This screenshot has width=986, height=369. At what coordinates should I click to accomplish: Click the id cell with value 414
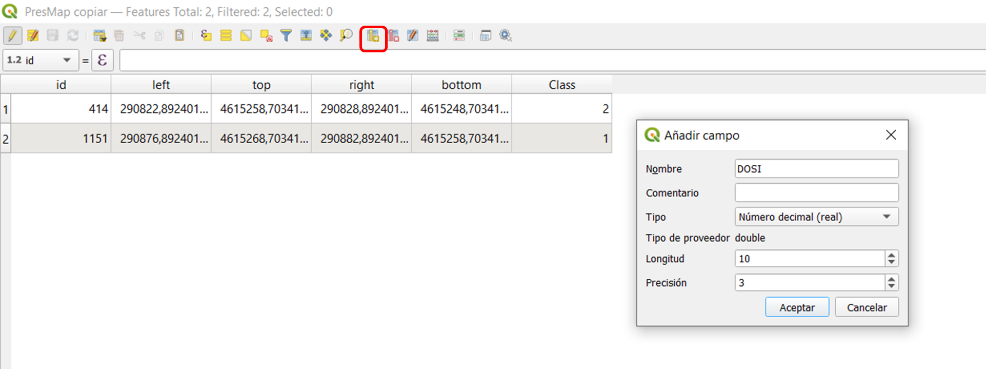pyautogui.click(x=61, y=109)
